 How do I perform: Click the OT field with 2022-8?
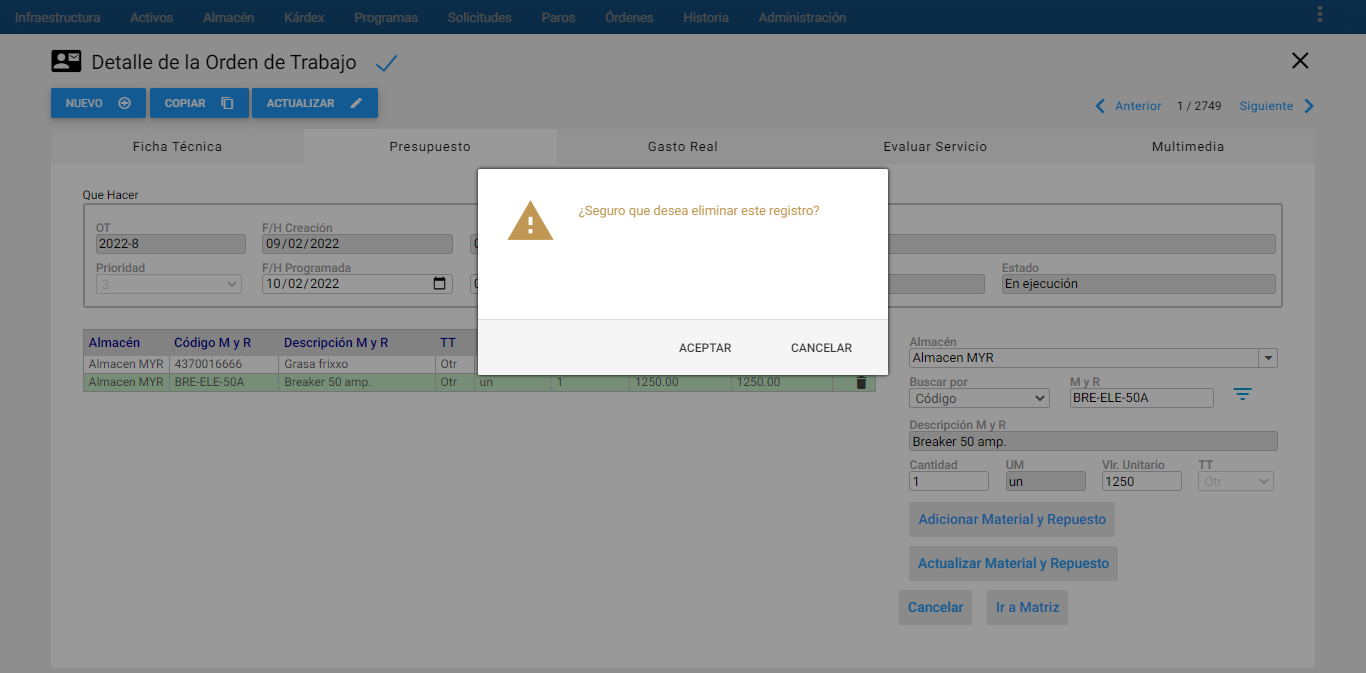point(170,244)
